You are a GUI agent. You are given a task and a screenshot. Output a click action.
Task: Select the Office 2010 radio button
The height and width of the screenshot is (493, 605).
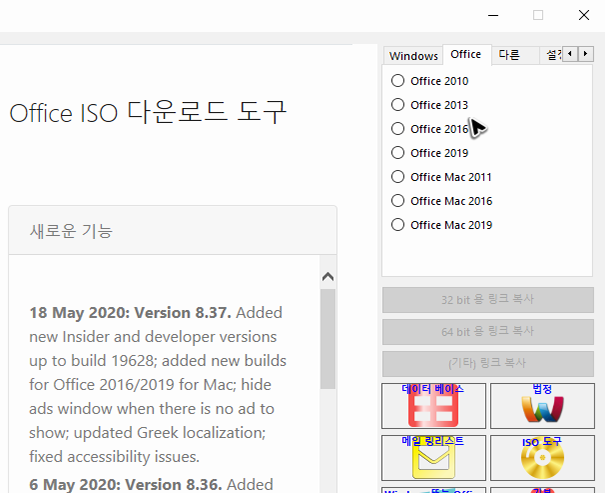click(398, 81)
